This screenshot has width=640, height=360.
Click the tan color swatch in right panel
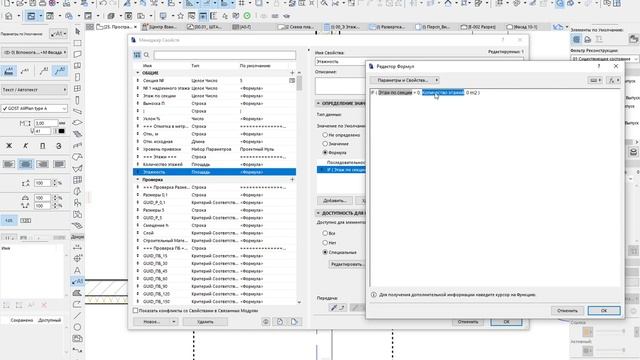coord(587,332)
